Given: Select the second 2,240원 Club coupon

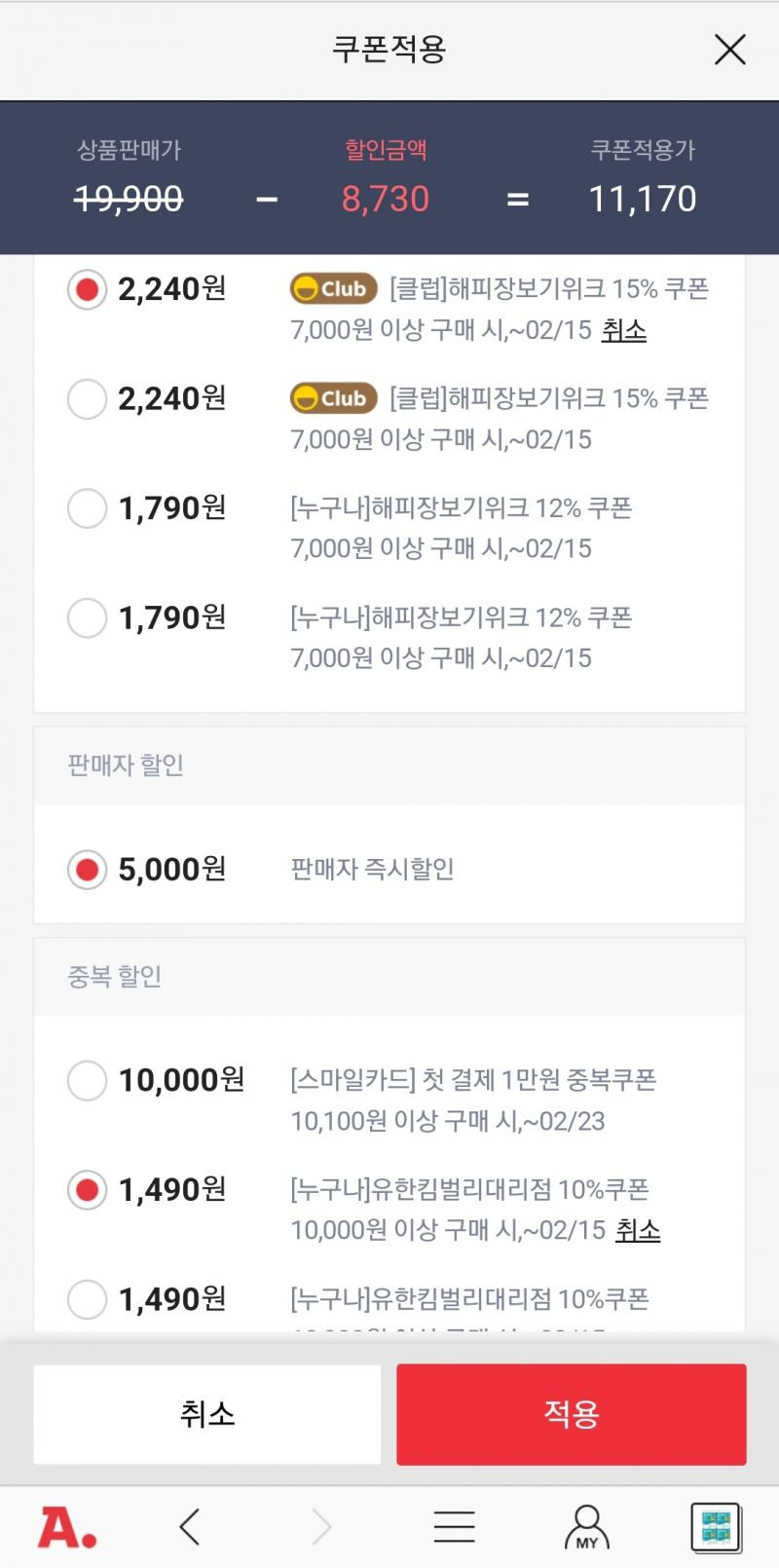Looking at the screenshot, I should pyautogui.click(x=87, y=398).
